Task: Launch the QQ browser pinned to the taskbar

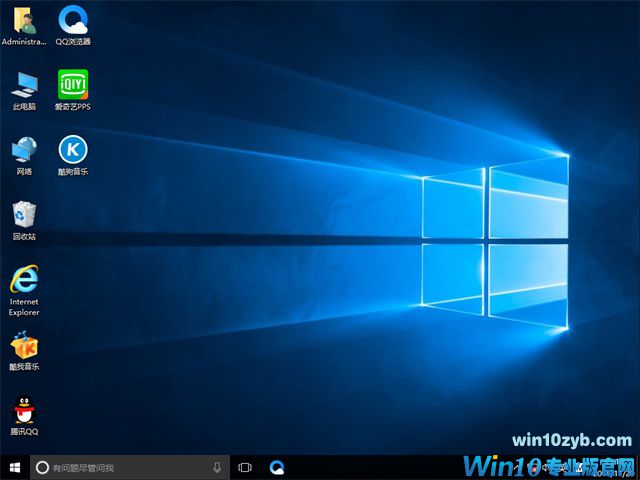Action: (x=277, y=467)
